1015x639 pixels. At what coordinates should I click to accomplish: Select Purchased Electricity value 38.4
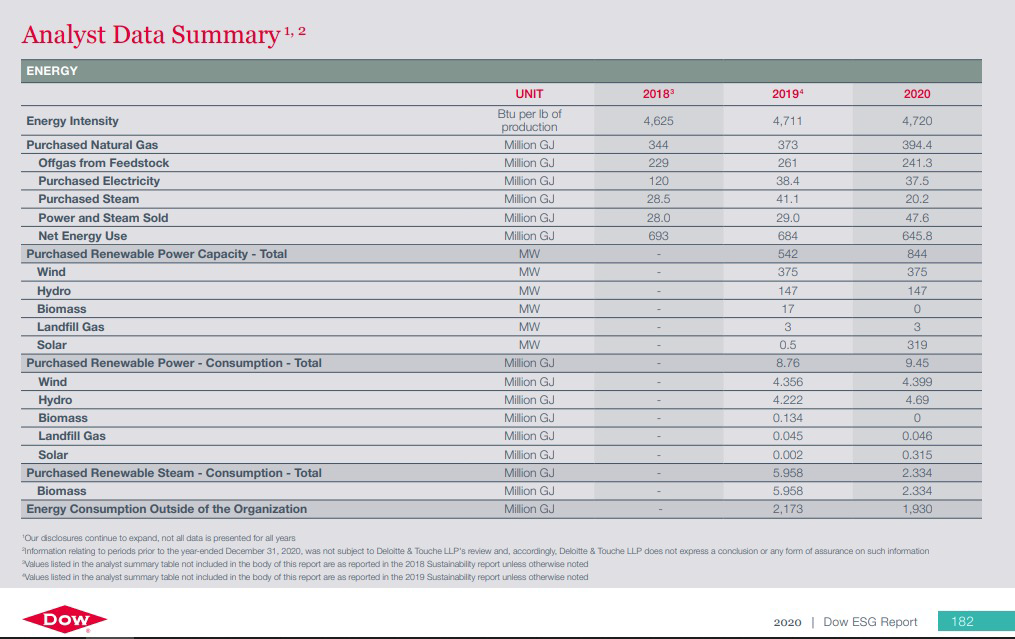pyautogui.click(x=787, y=181)
